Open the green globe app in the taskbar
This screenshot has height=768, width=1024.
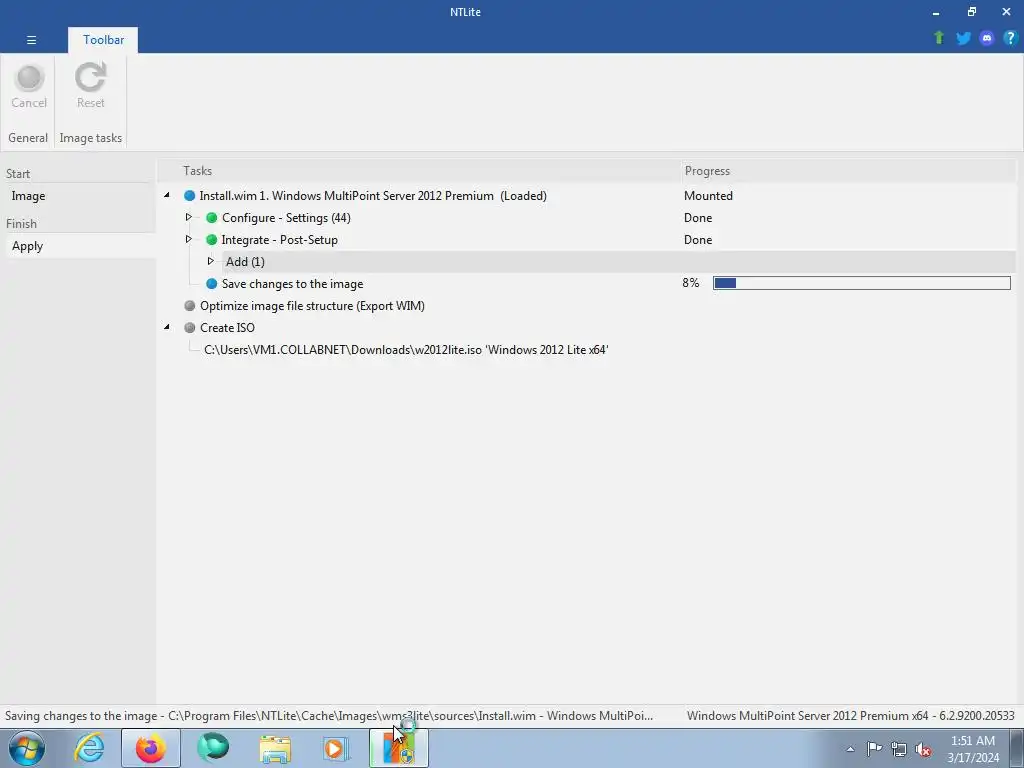(x=213, y=748)
